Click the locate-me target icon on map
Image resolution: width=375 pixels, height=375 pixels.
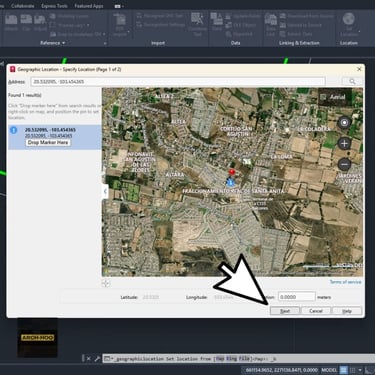344,123
